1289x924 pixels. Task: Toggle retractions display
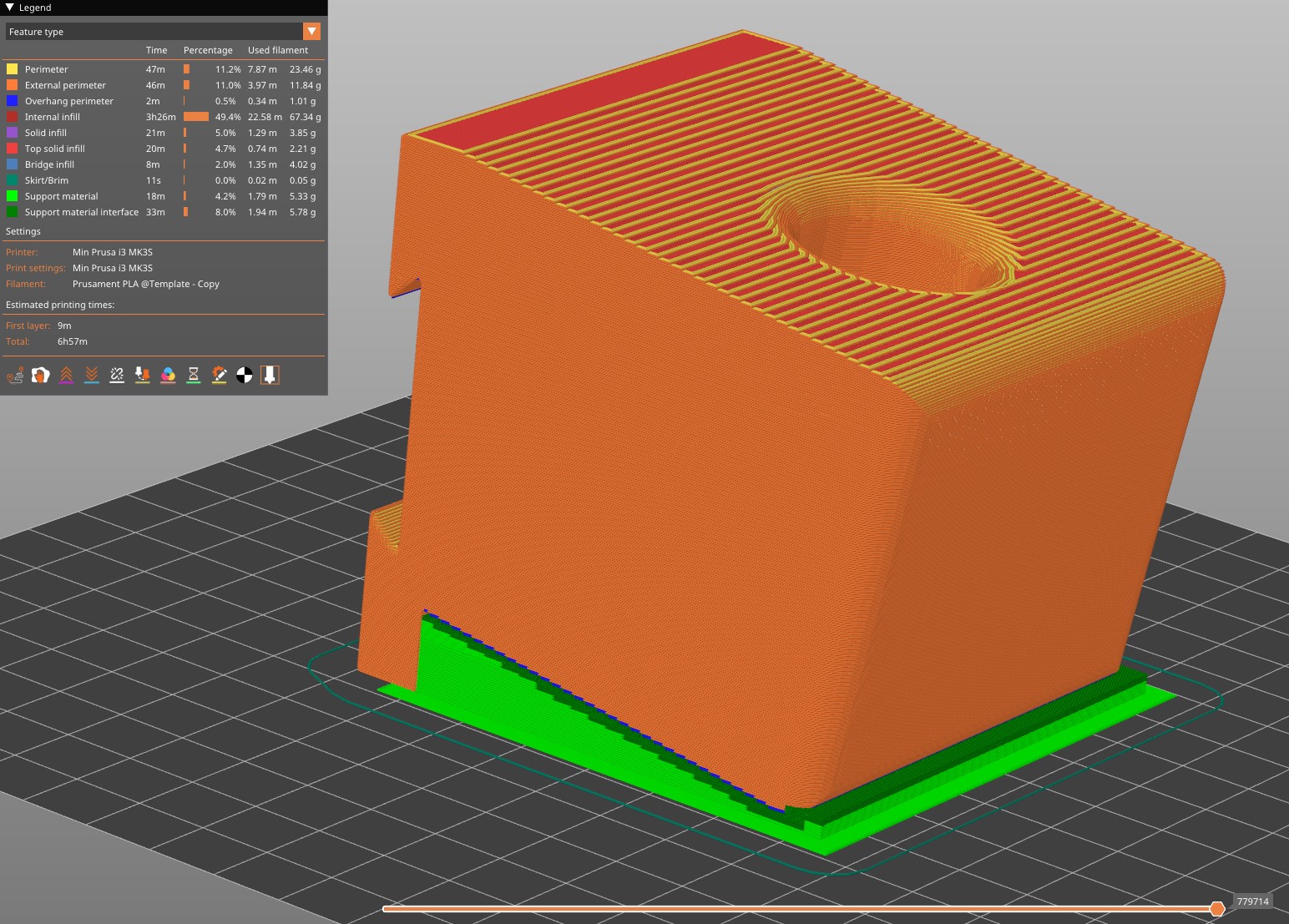pyautogui.click(x=66, y=375)
